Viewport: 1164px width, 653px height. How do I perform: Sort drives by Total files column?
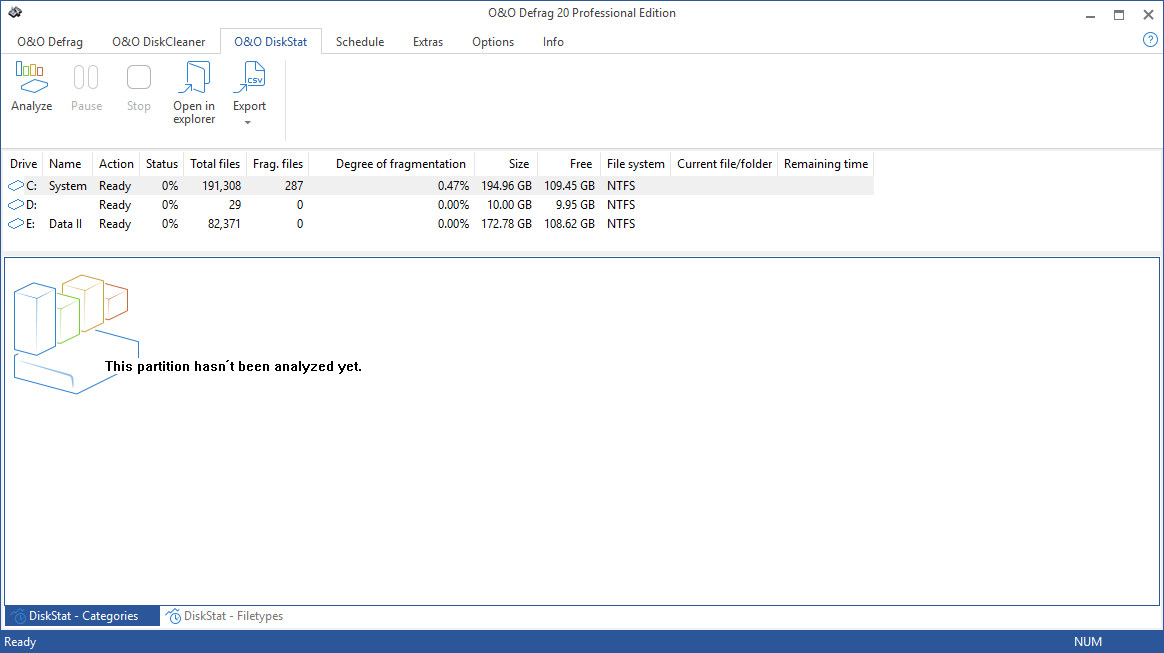tap(215, 164)
